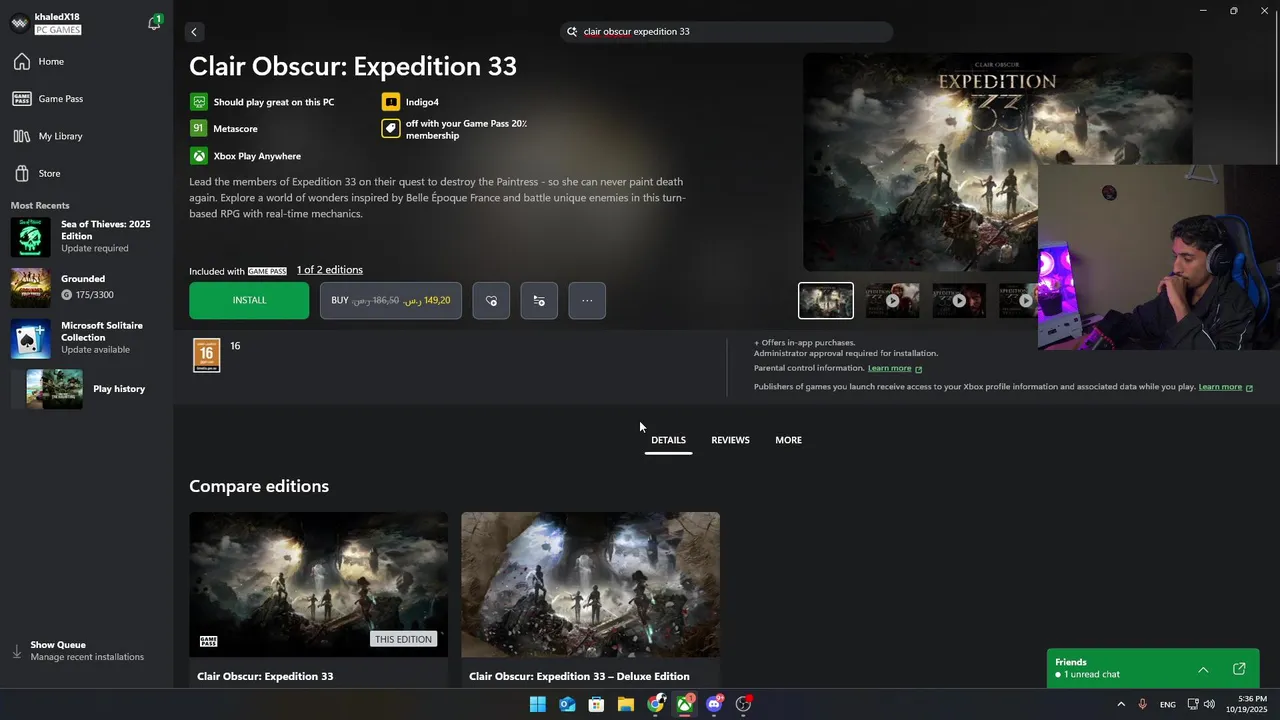Screen dimensions: 1280x720
Task: Open Grounded from Most Recents
Action: (87, 287)
